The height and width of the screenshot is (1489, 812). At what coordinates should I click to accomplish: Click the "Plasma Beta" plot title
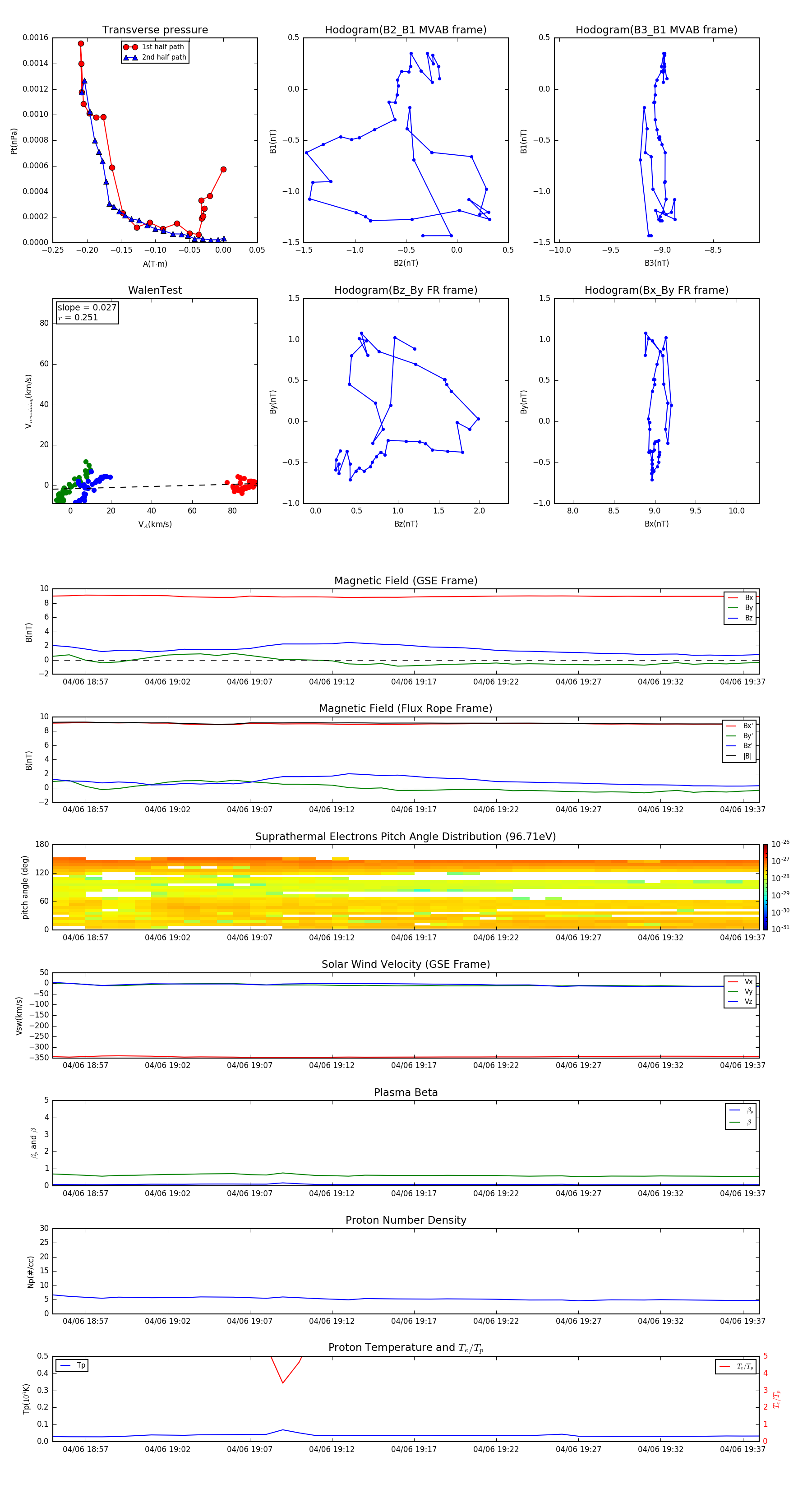click(x=406, y=1092)
